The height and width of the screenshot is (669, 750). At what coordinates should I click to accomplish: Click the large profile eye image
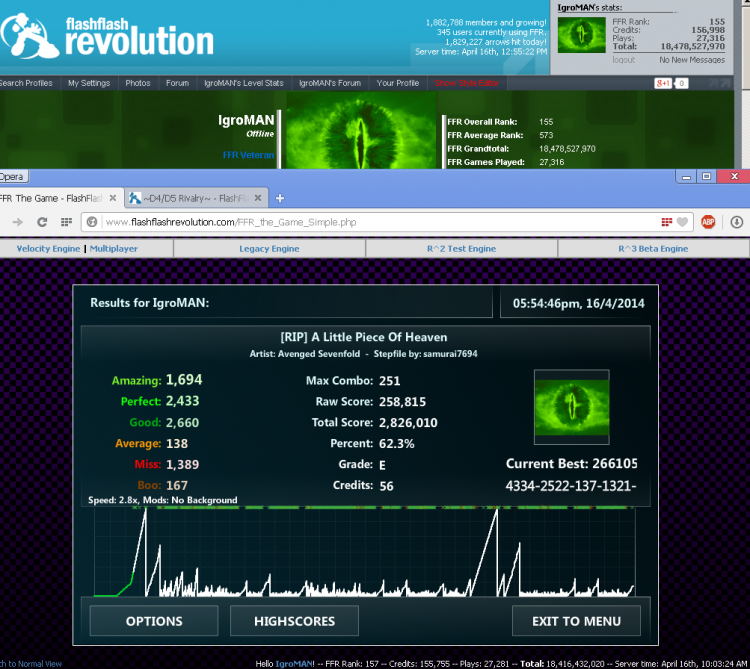(x=361, y=130)
